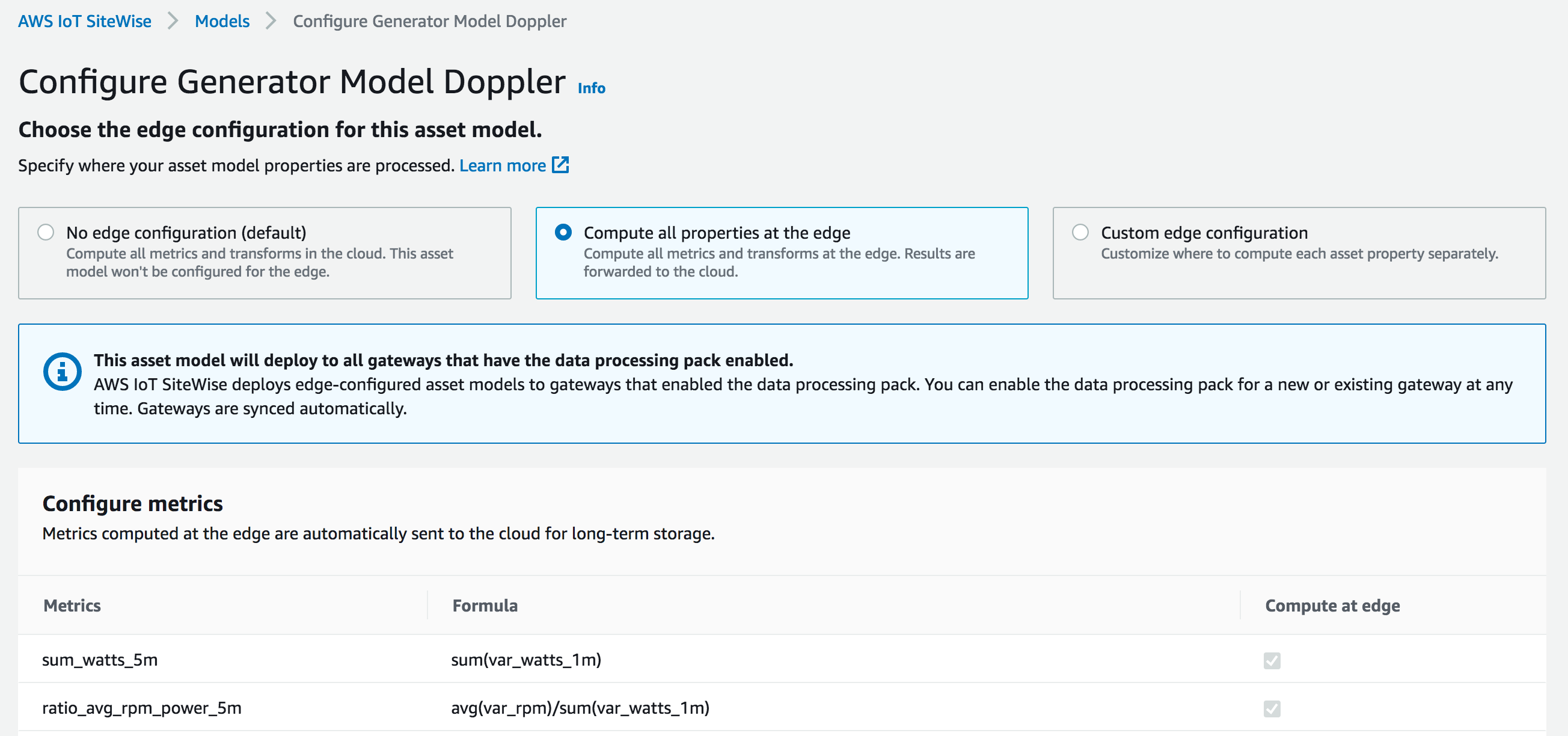Click the blue info circle icon in banner
Image resolution: width=1568 pixels, height=736 pixels.
[62, 372]
